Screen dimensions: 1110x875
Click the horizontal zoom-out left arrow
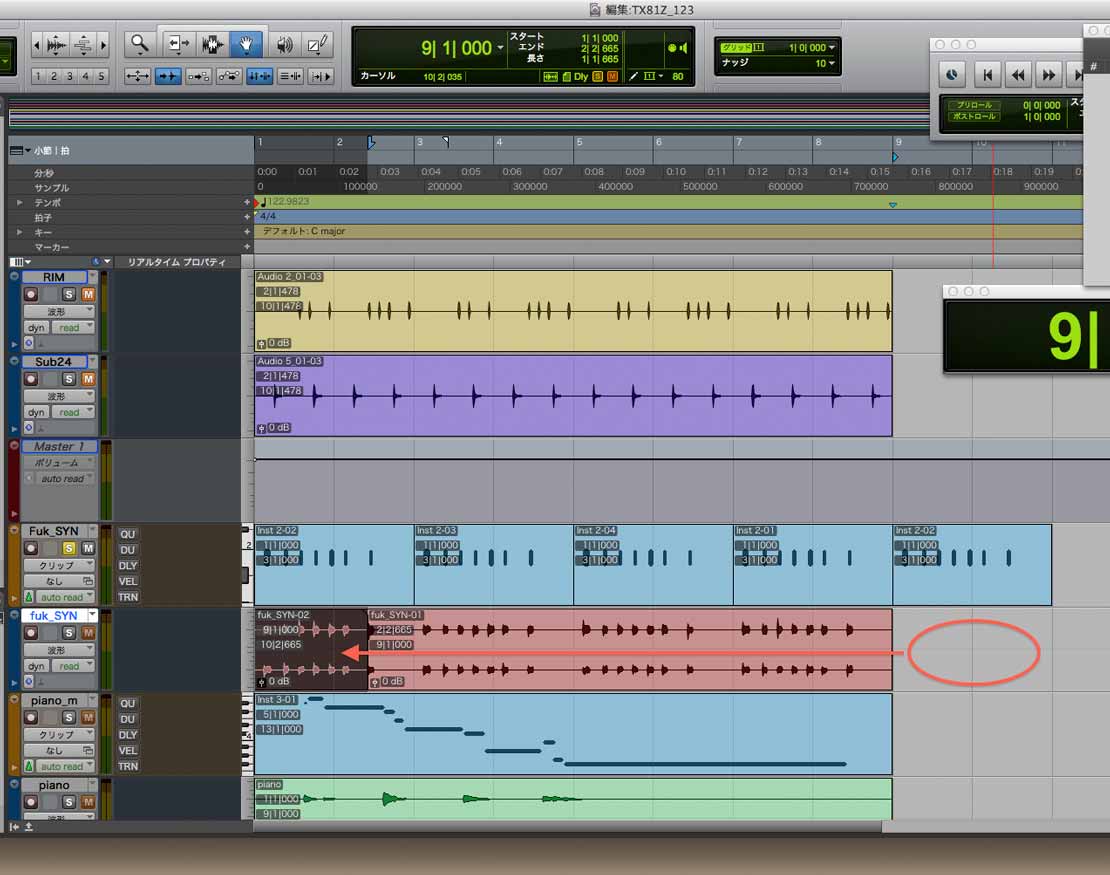36,45
